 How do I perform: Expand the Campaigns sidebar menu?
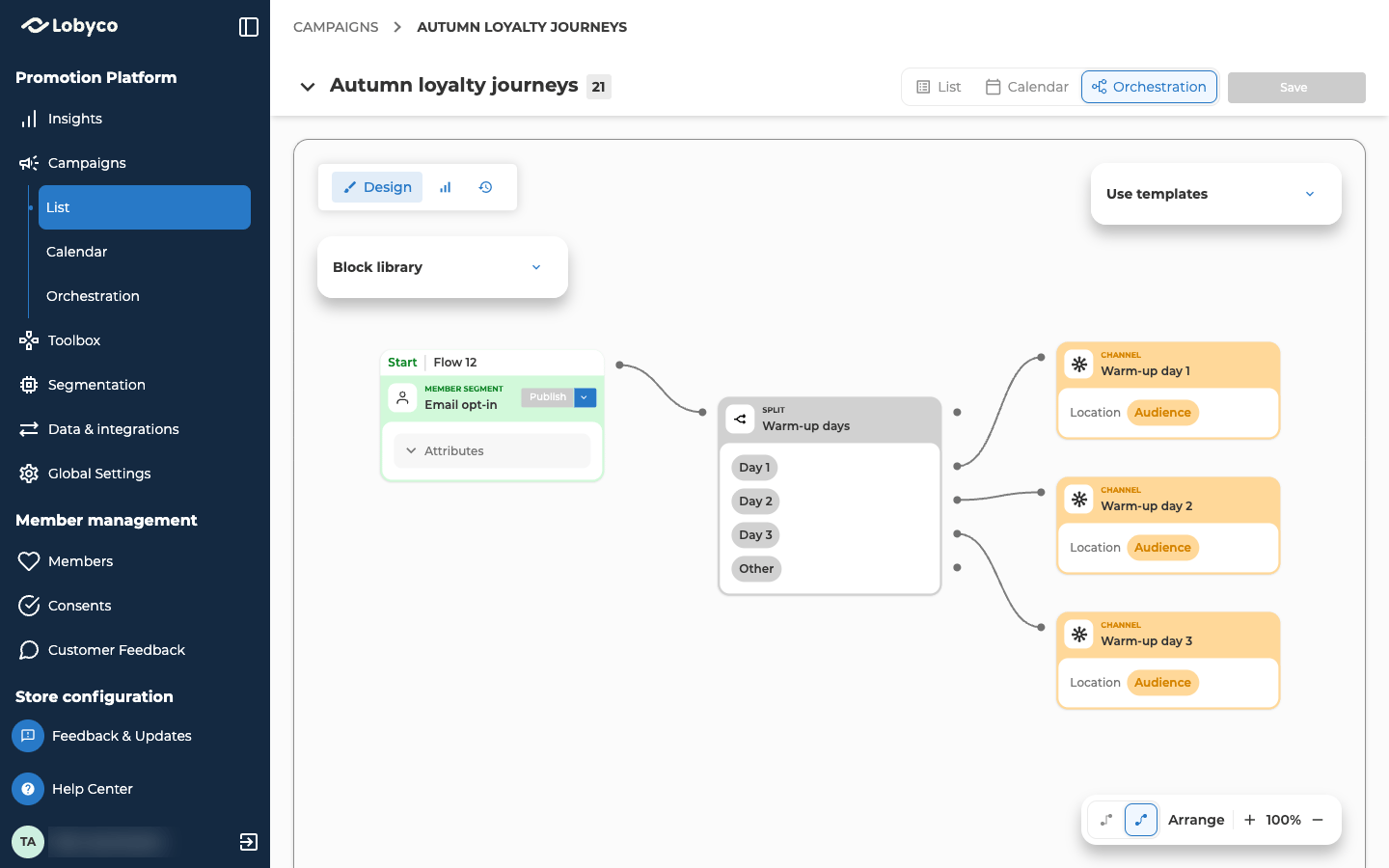tap(73, 163)
